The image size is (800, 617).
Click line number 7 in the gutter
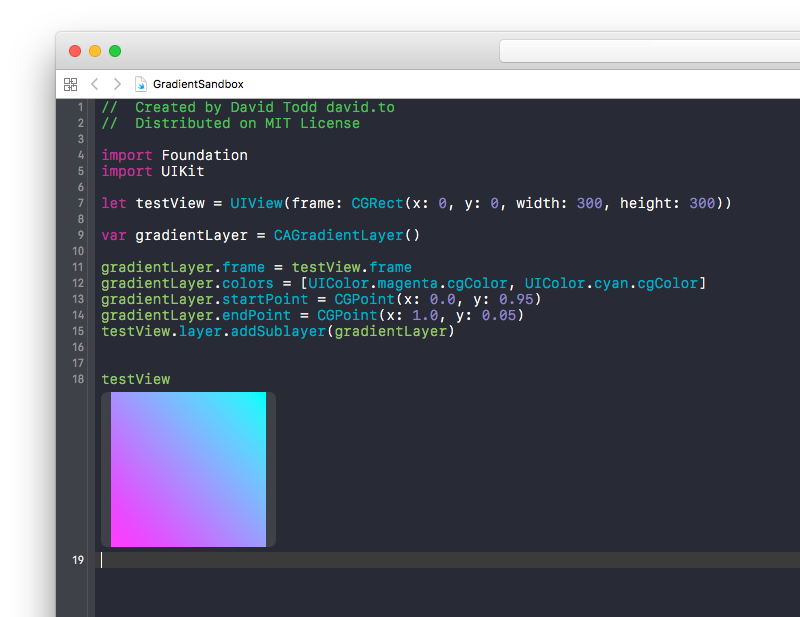pos(80,203)
